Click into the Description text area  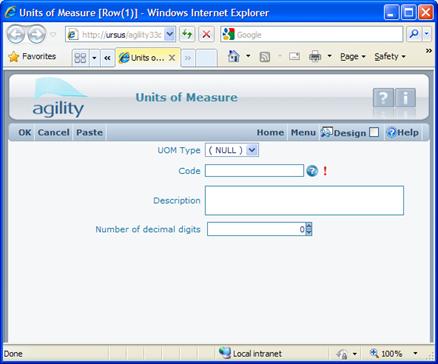(304, 200)
